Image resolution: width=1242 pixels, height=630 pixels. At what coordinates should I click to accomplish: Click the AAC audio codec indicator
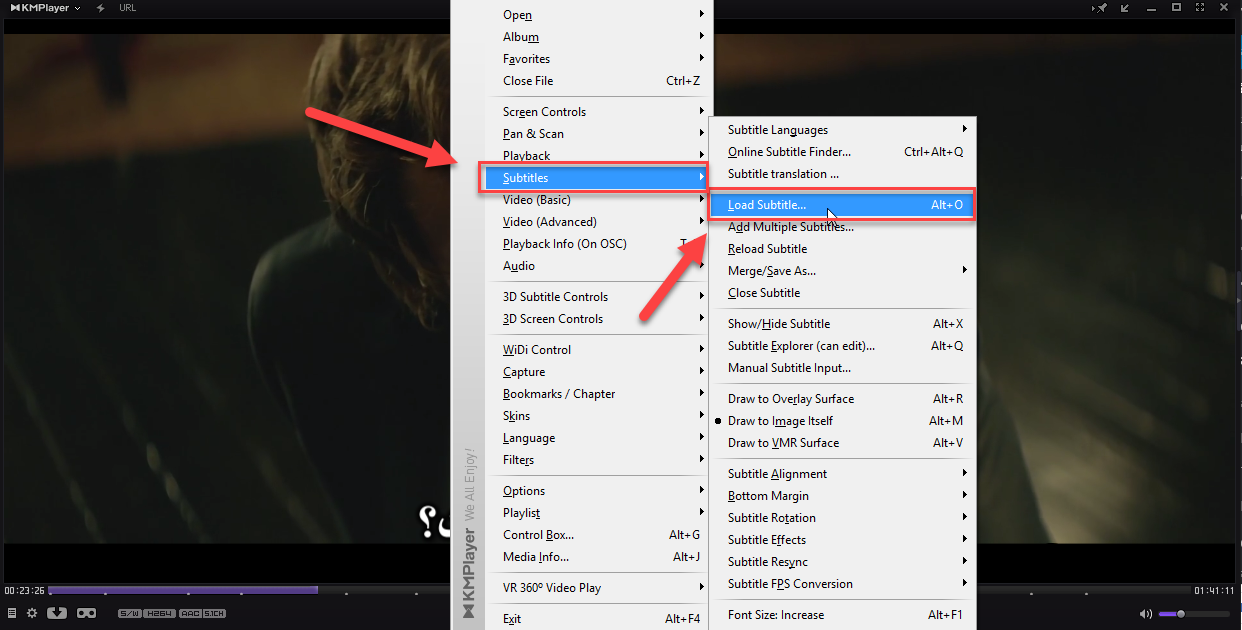tap(190, 613)
